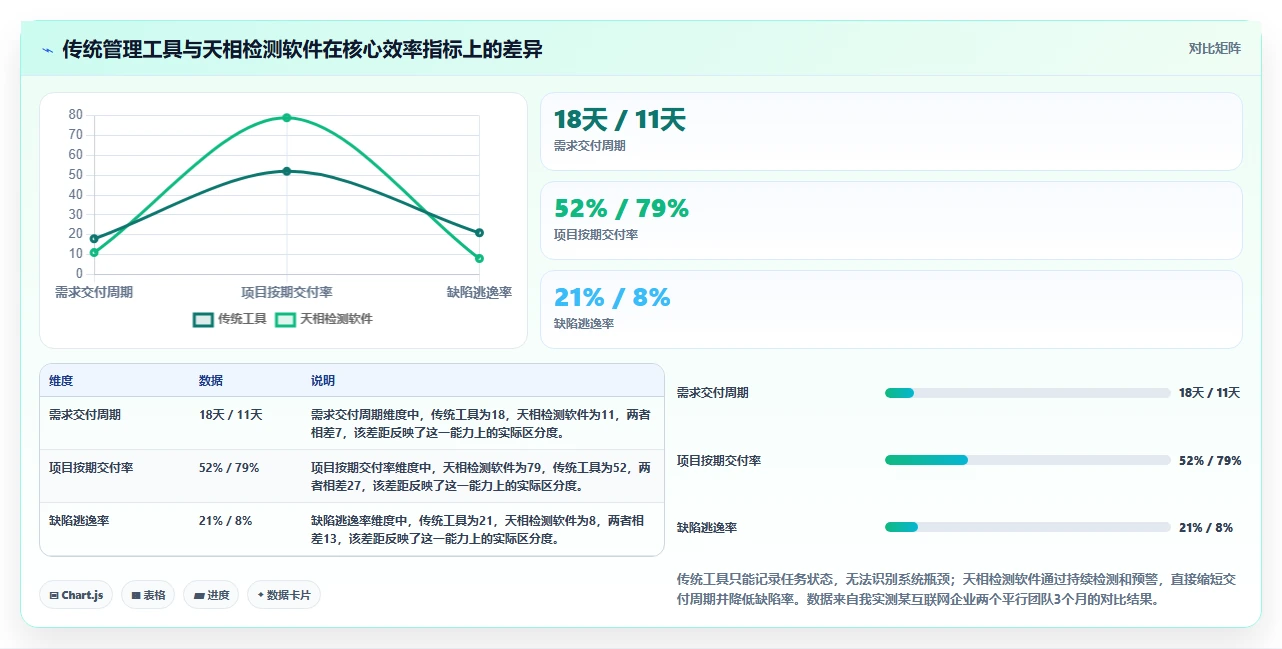Image resolution: width=1282 pixels, height=649 pixels.
Task: Click the 项目按期交付率 progress label
Action: [719, 461]
